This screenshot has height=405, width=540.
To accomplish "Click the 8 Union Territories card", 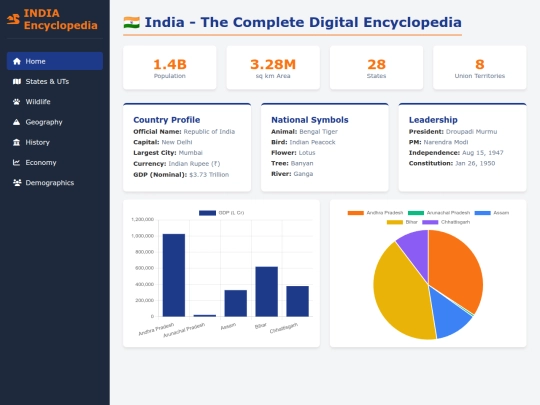I will [x=480, y=68].
